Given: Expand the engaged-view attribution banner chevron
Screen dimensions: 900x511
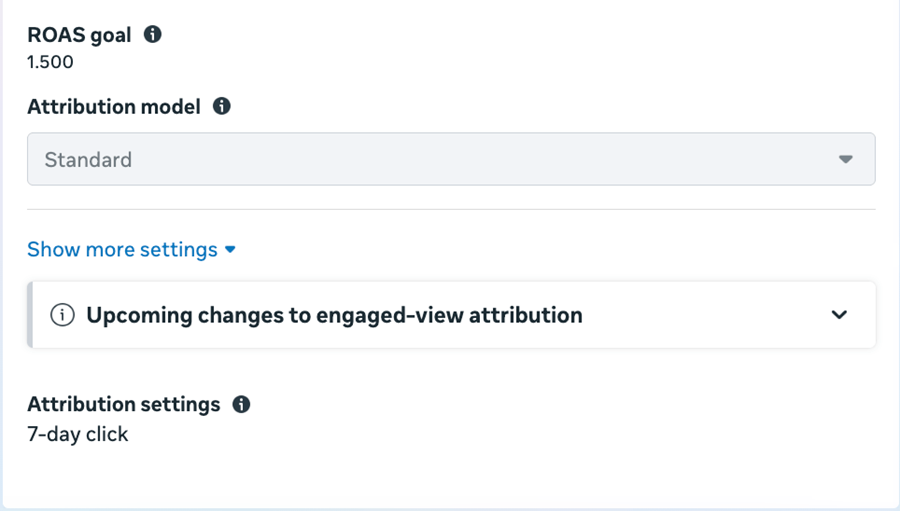Looking at the screenshot, I should (x=839, y=315).
